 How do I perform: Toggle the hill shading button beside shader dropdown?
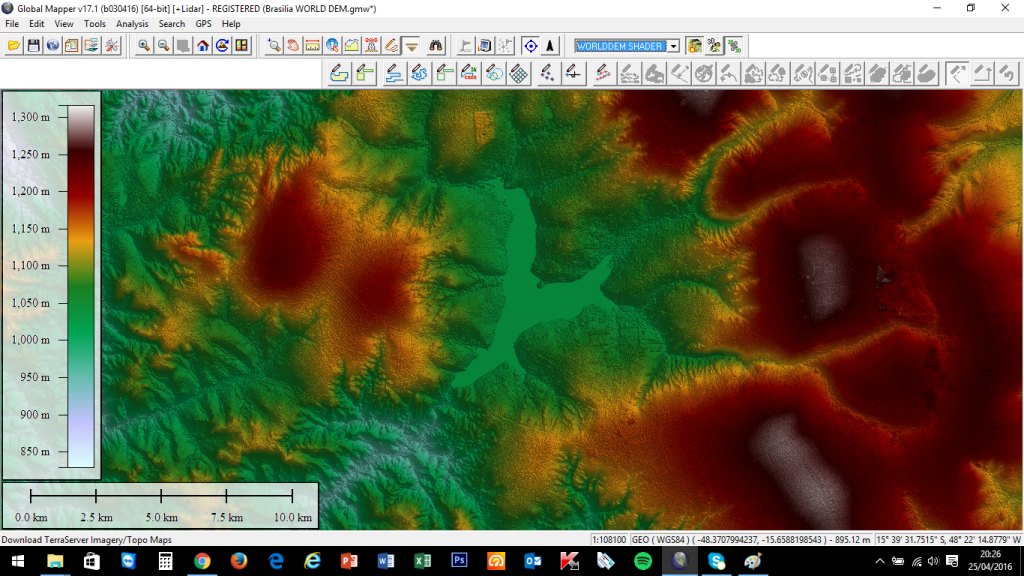[694, 46]
